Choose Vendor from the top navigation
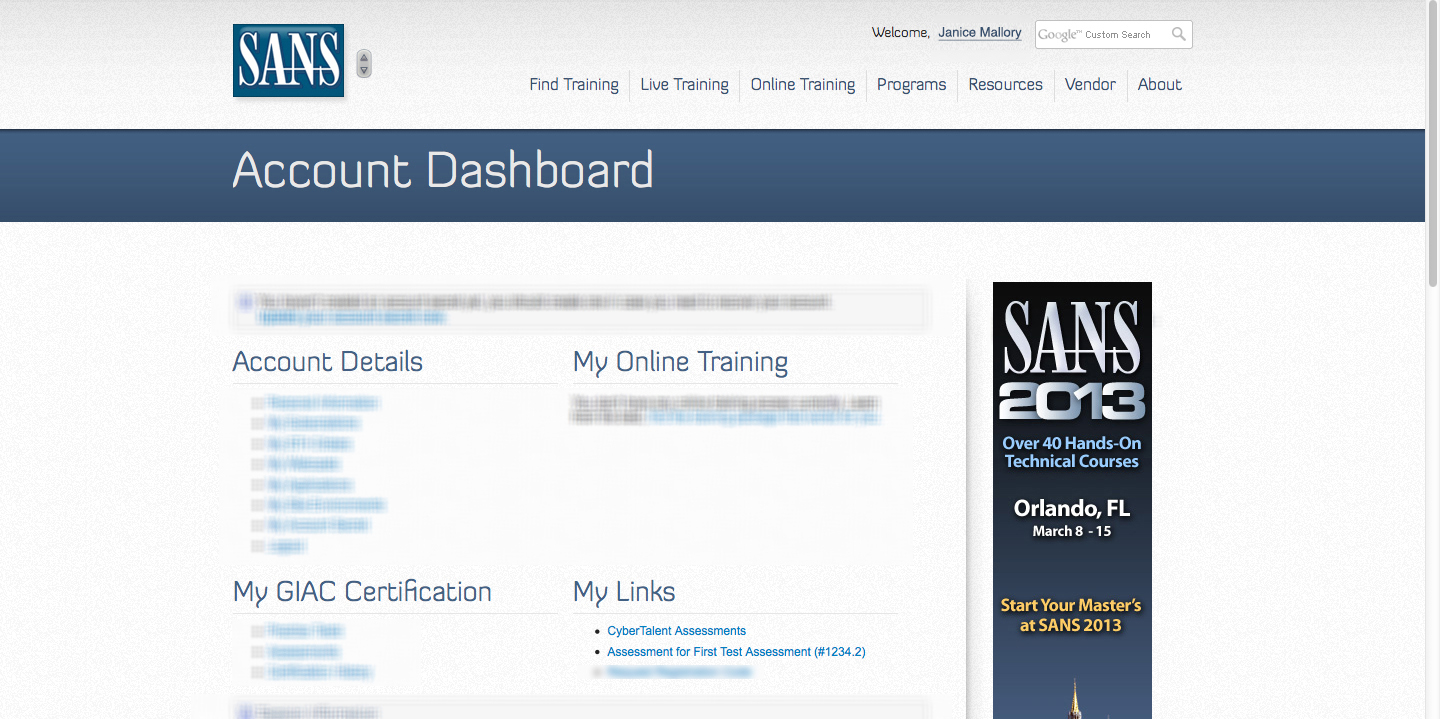This screenshot has height=719, width=1440. pyautogui.click(x=1090, y=85)
